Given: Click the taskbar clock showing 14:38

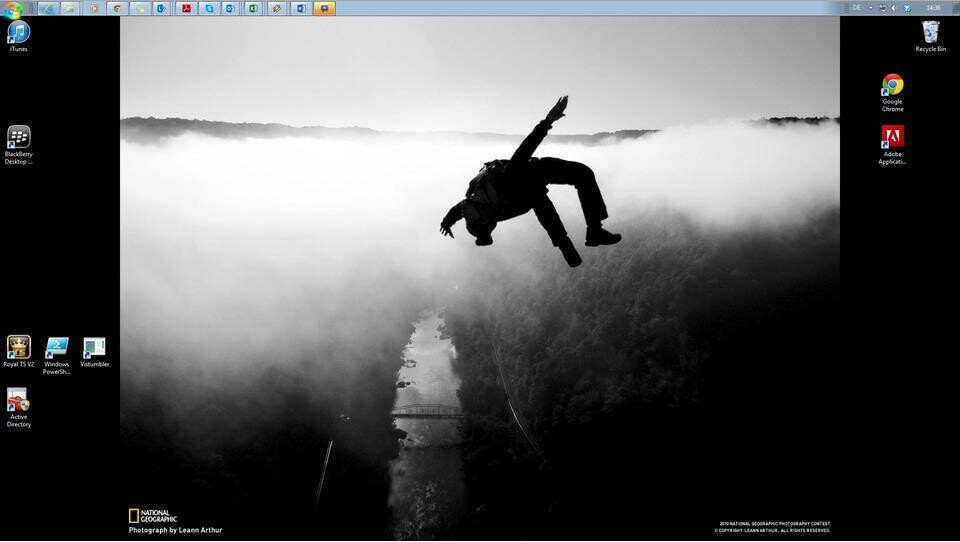Looking at the screenshot, I should coord(933,8).
